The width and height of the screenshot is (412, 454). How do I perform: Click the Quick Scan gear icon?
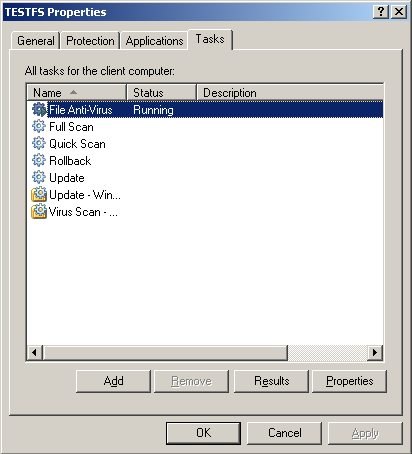point(39,144)
